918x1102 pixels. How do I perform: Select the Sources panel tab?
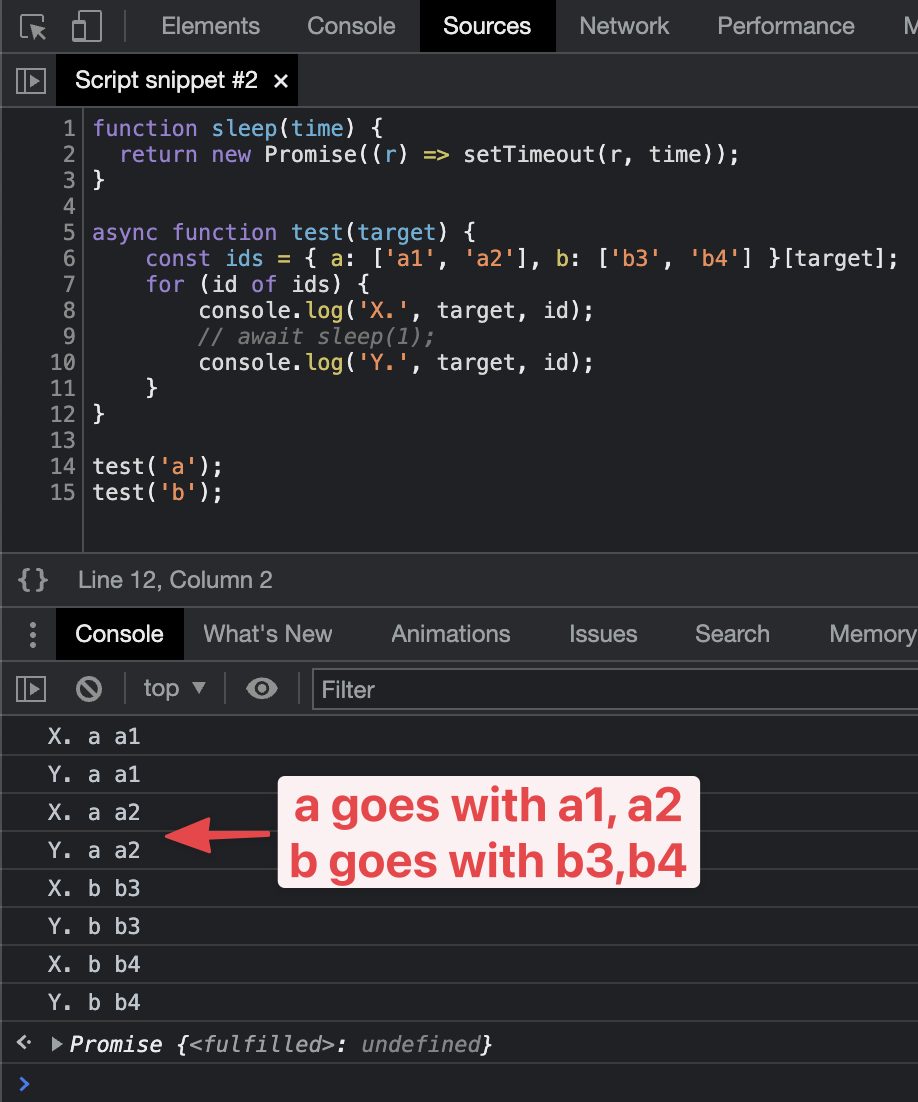tap(486, 26)
